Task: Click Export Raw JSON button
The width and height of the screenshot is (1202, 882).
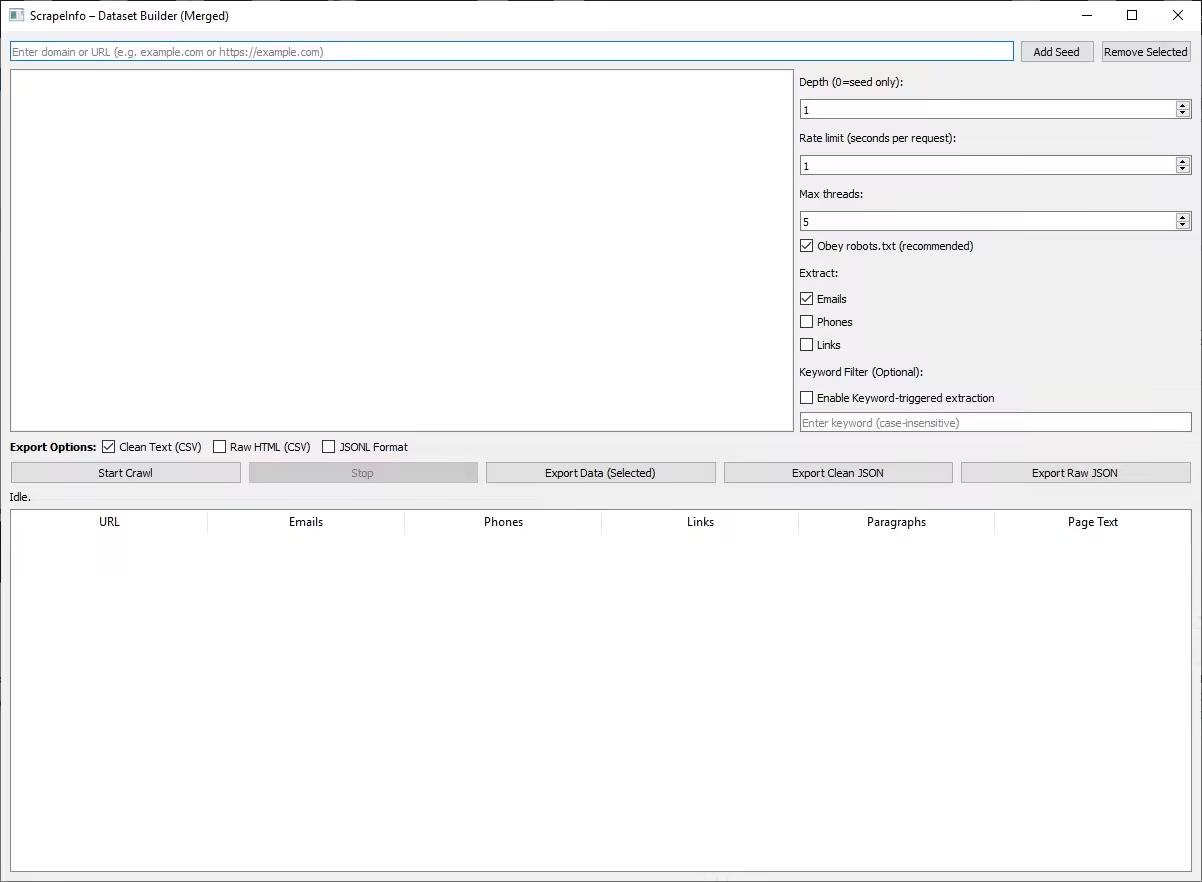Action: pos(1075,473)
